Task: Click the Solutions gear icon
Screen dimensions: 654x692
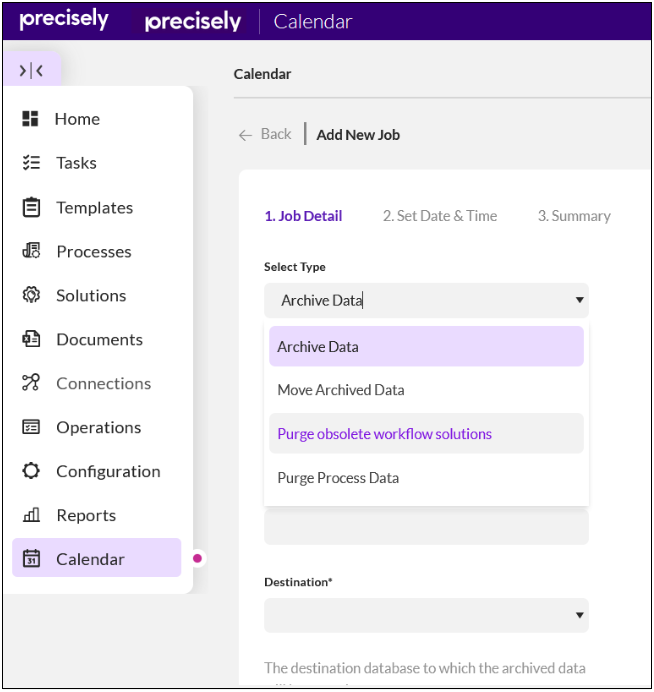Action: (x=31, y=295)
